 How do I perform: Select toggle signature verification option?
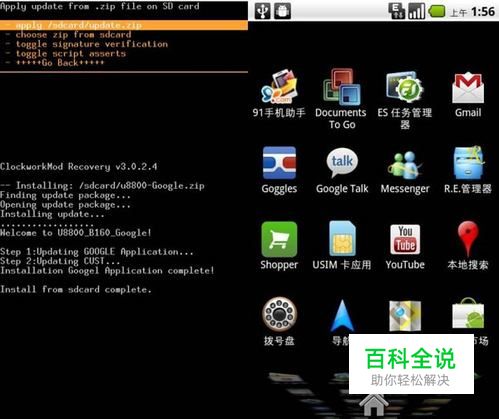92,44
